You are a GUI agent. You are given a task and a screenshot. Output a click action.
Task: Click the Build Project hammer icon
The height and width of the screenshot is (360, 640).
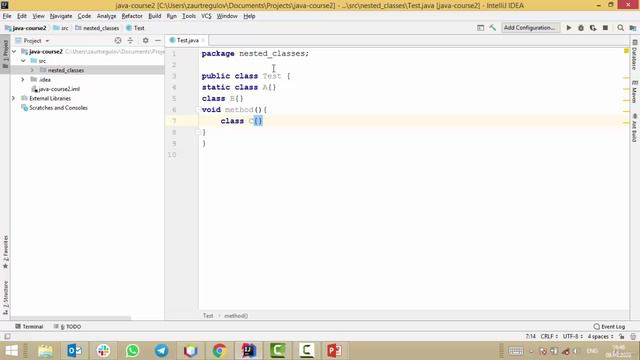[x=493, y=28]
